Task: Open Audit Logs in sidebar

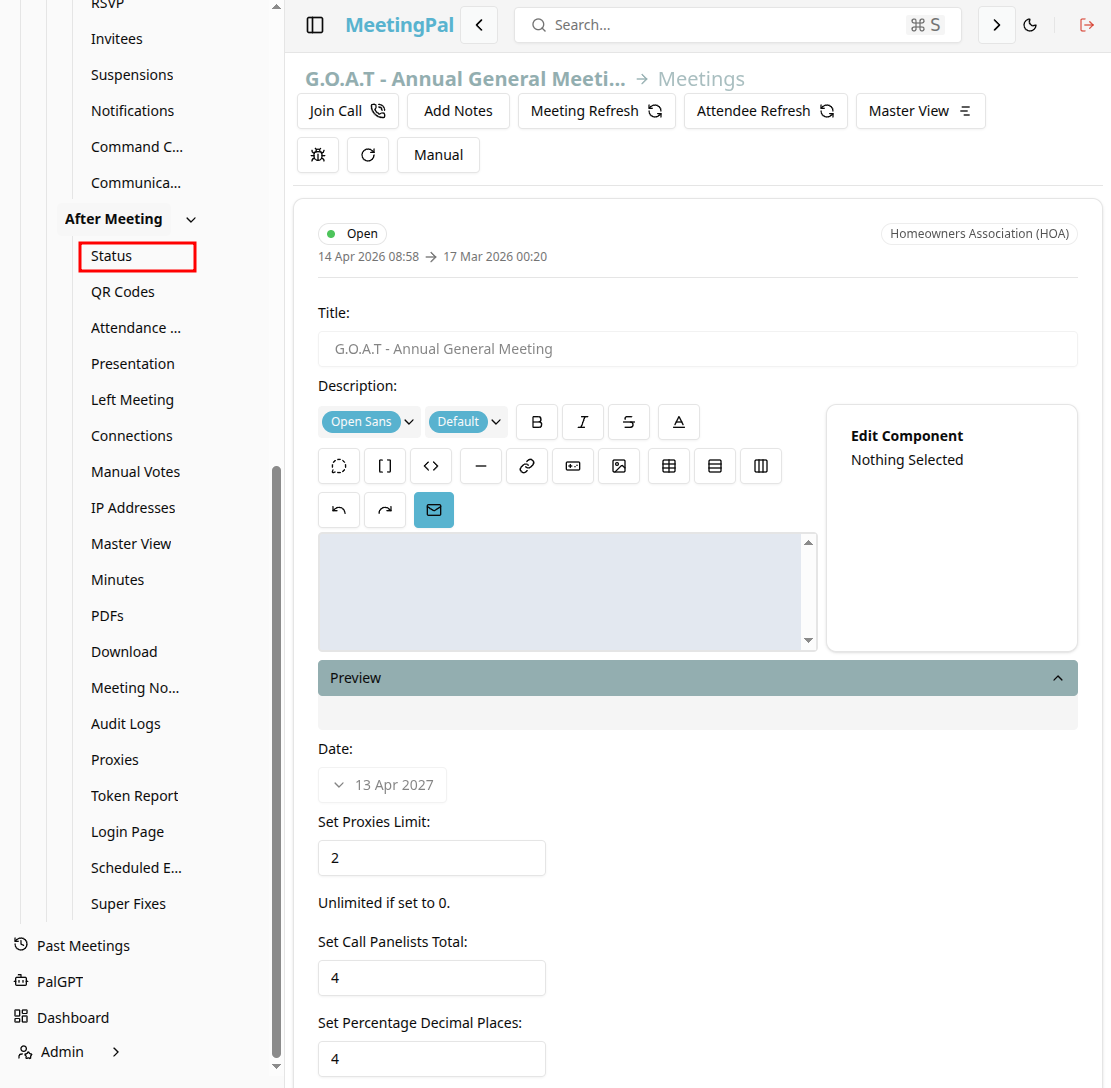Action: [x=125, y=724]
